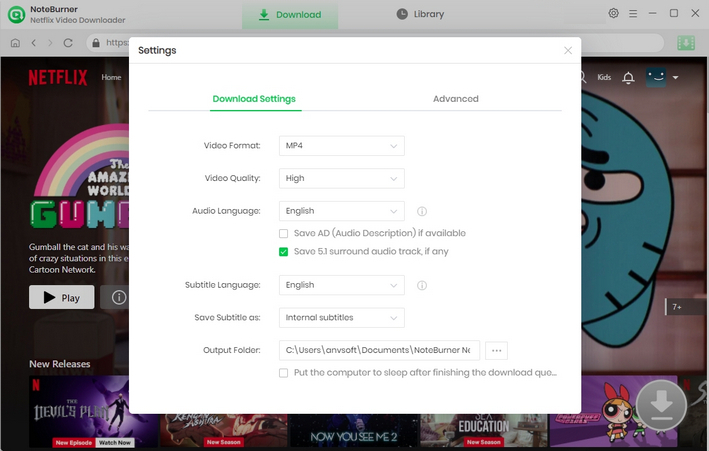The height and width of the screenshot is (451, 709).
Task: Open Netflix Kids section
Action: (x=604, y=77)
